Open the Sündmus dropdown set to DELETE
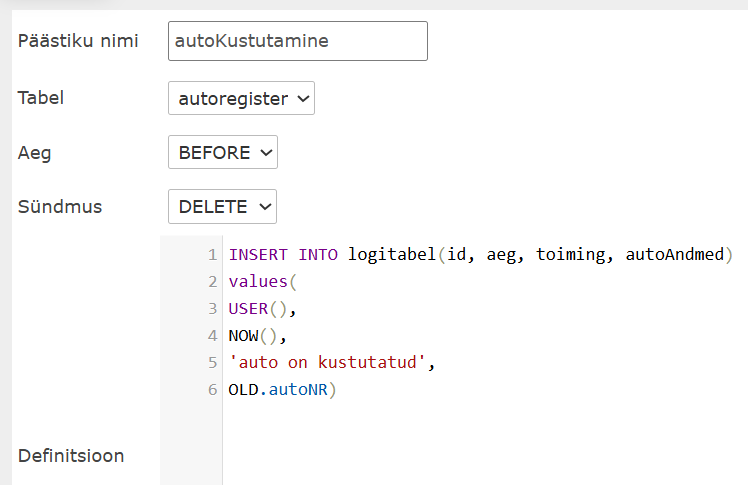The image size is (748, 485). click(x=222, y=207)
